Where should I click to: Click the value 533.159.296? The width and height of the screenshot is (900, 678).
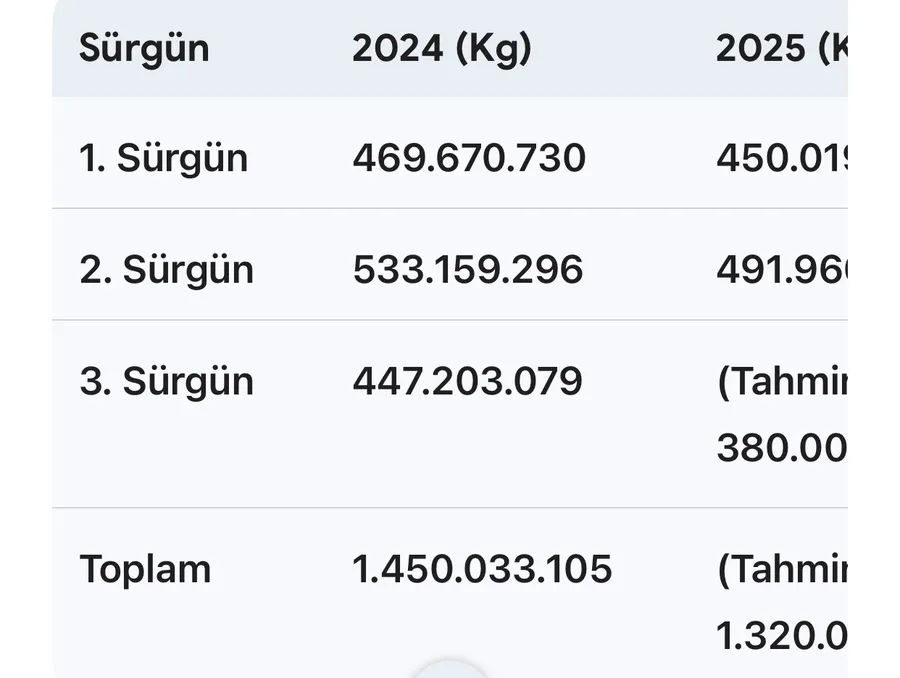coord(468,270)
